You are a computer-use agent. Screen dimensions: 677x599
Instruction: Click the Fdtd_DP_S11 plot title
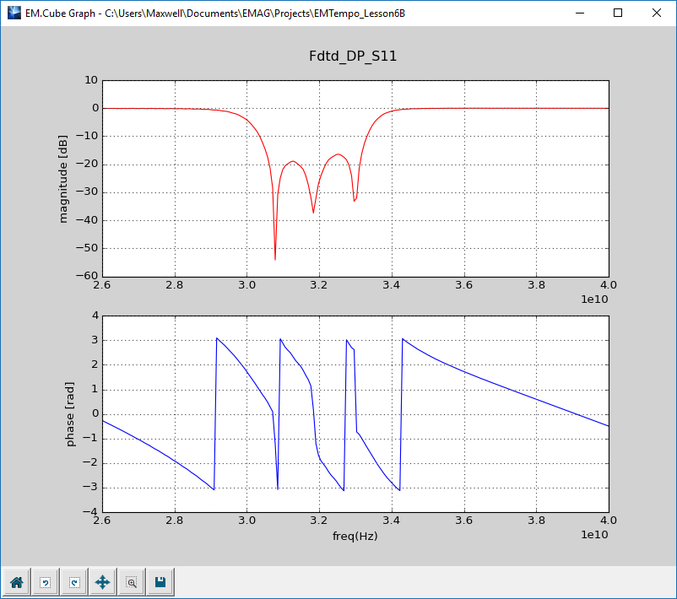coord(354,56)
